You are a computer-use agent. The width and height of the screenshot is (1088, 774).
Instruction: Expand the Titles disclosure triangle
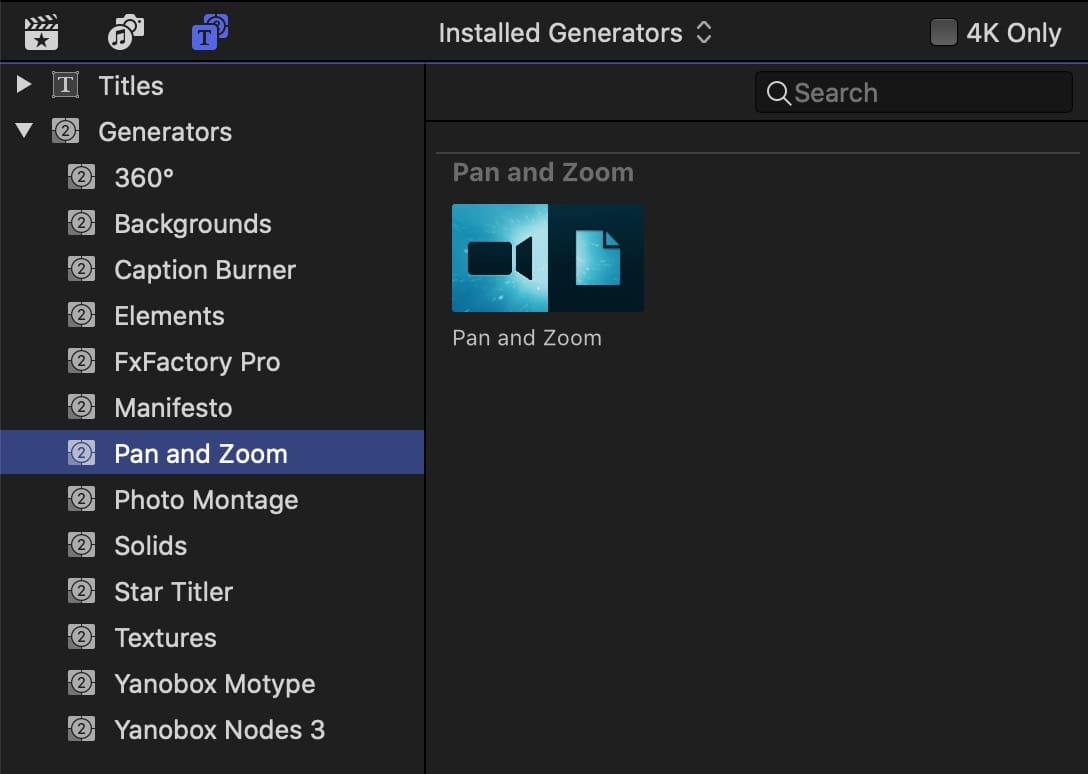click(24, 86)
